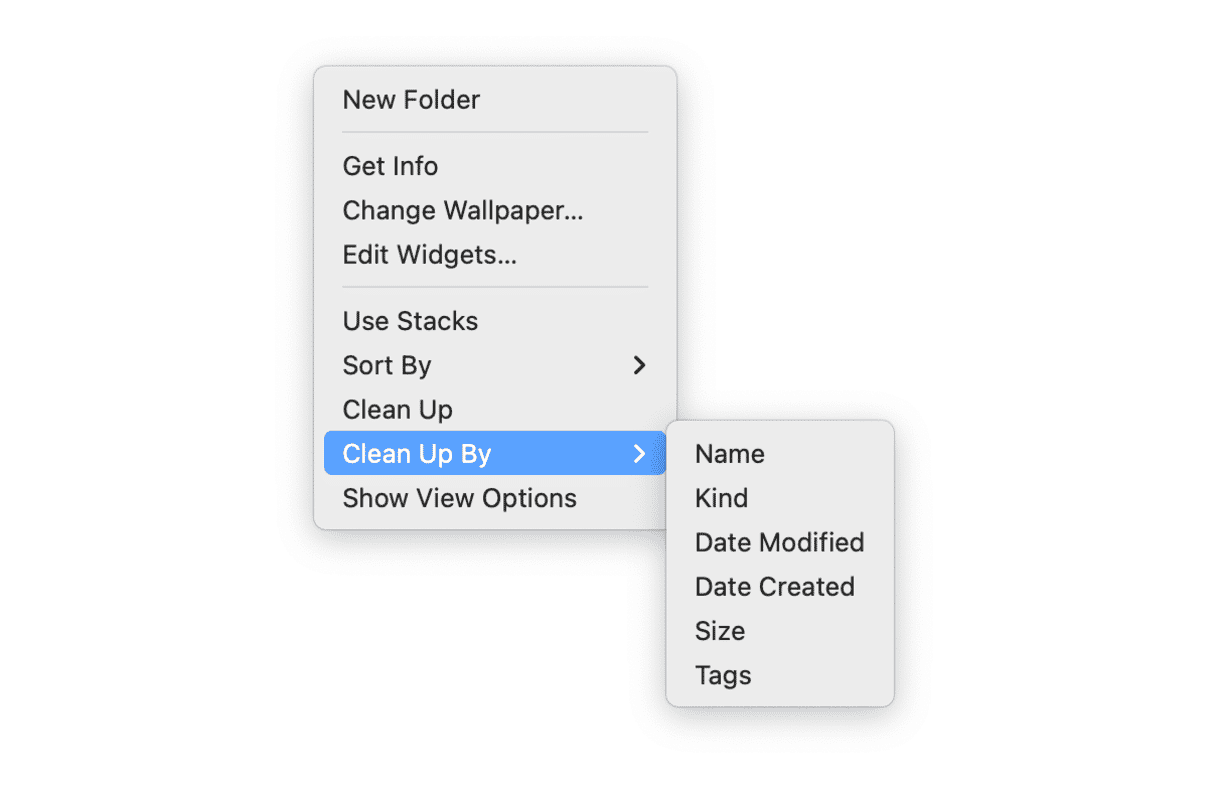Choose Kind in the submenu
The width and height of the screenshot is (1216, 795).
click(x=721, y=498)
